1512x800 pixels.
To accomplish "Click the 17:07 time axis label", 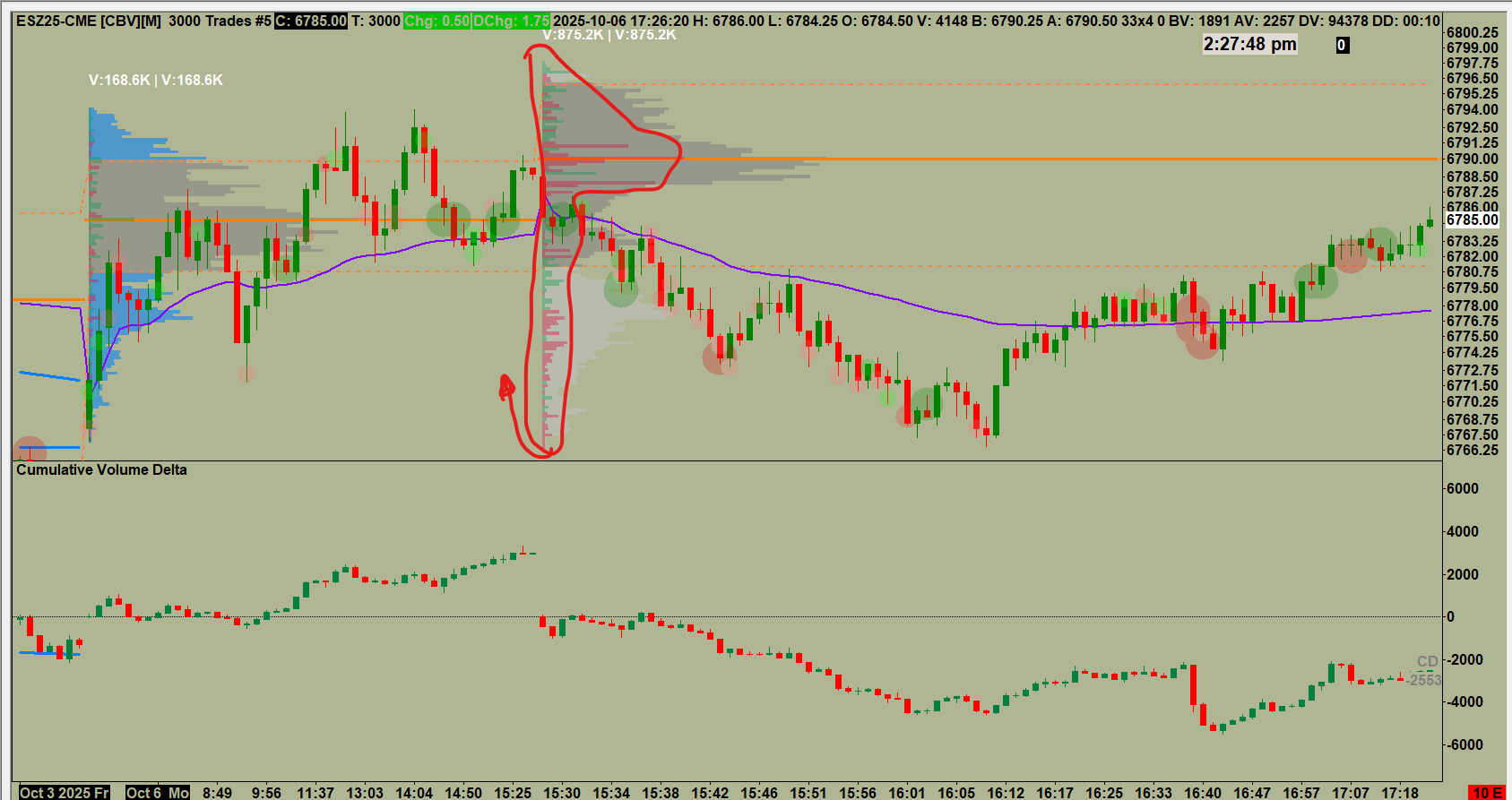I will [x=1351, y=793].
